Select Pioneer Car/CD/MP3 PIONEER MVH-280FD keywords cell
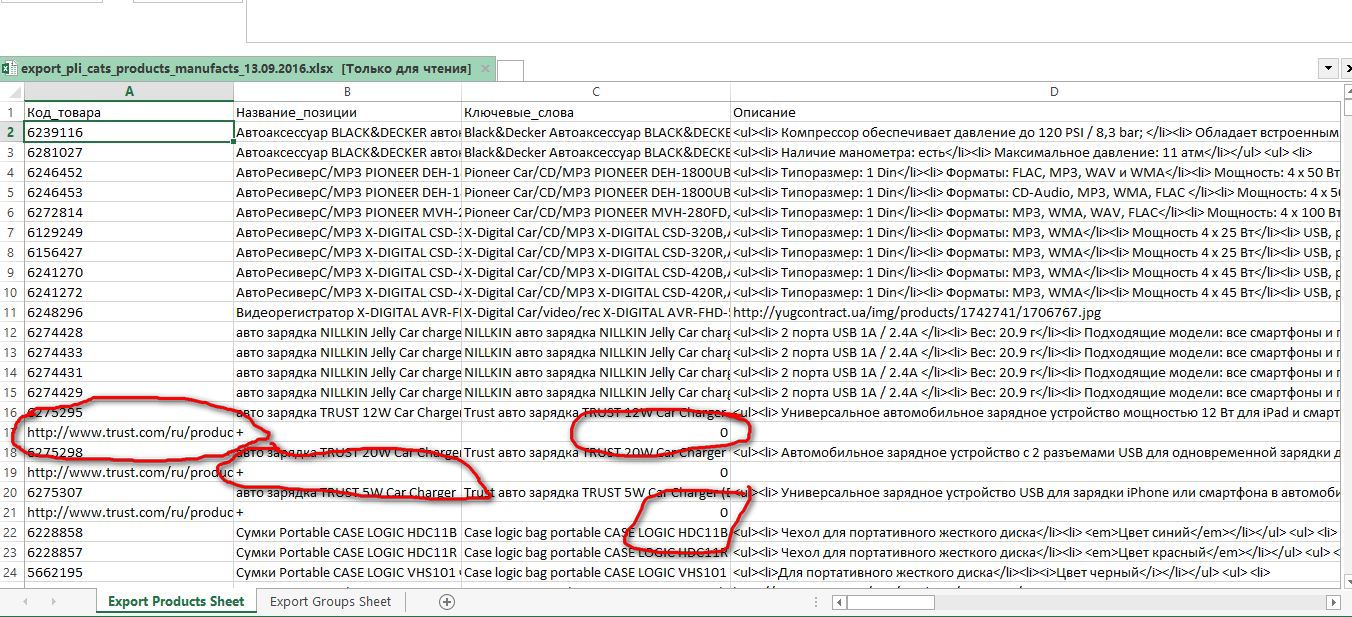This screenshot has height=617, width=1352. (596, 212)
